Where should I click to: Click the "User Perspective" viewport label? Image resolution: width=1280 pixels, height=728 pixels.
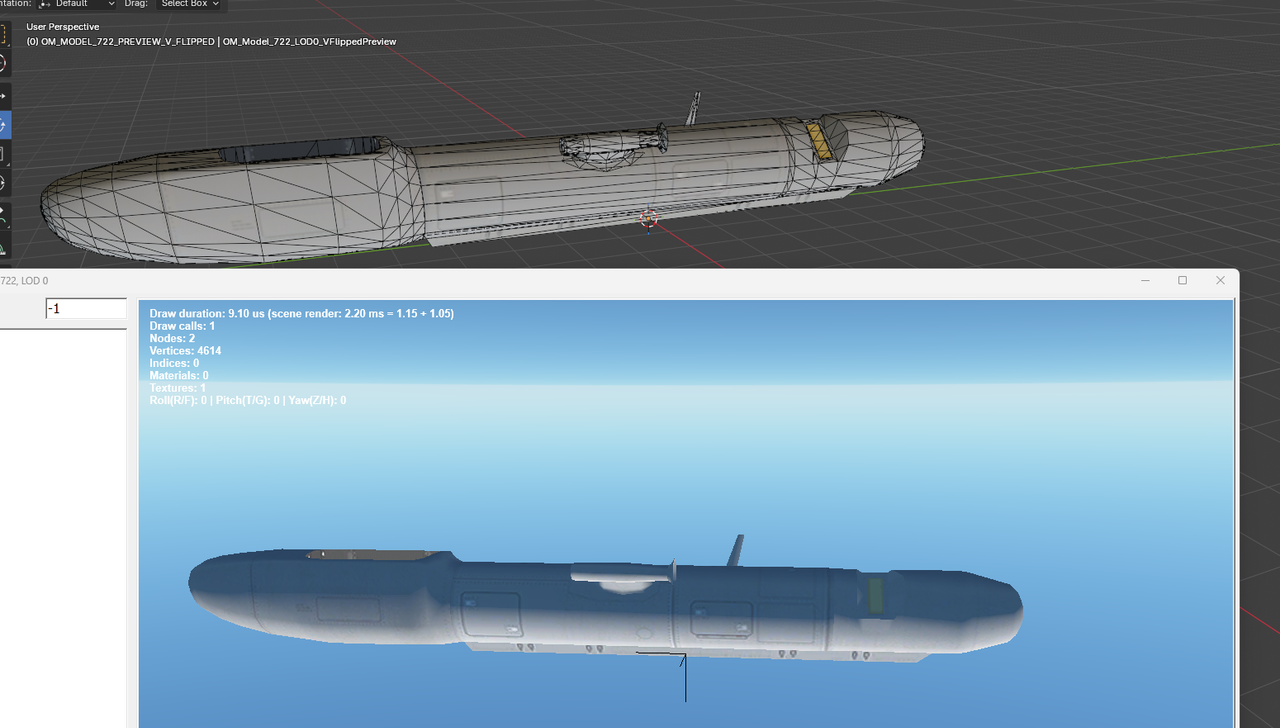pos(63,27)
